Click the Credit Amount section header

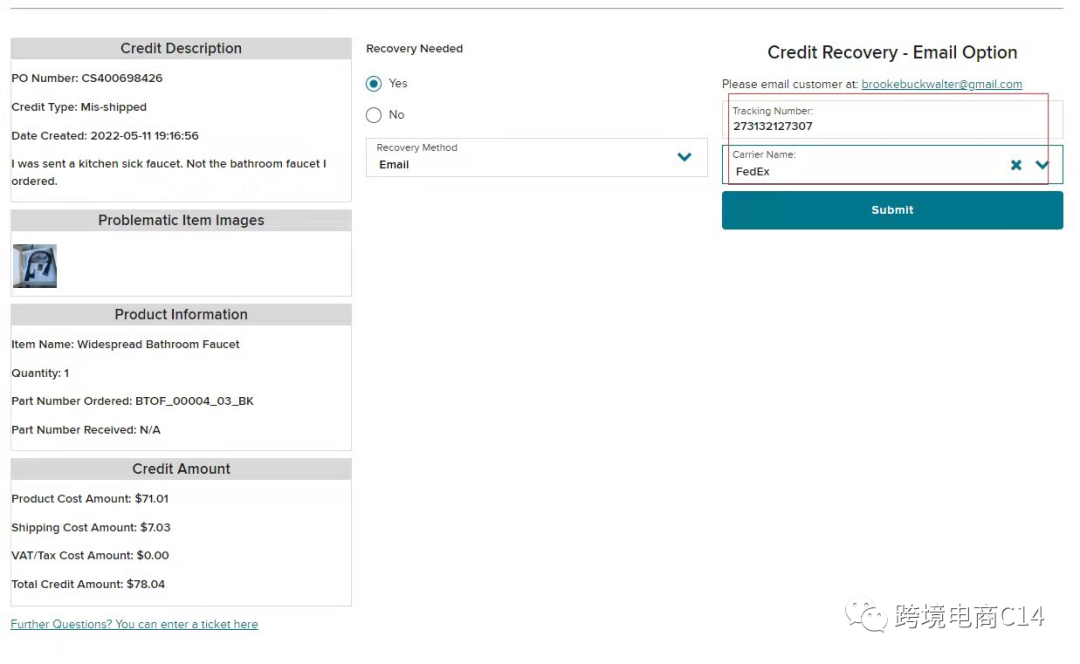[x=181, y=469]
